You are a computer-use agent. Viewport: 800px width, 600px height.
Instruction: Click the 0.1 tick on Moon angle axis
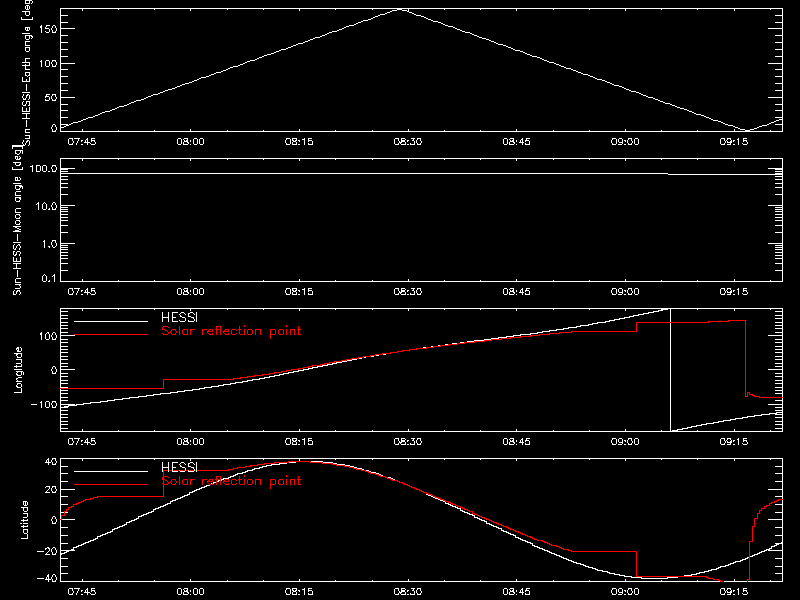pos(49,278)
